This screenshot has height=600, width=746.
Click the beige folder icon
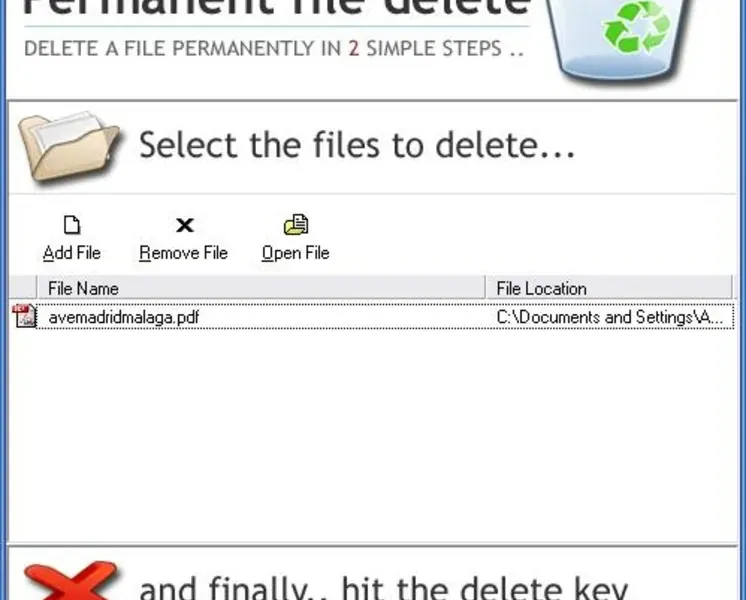(x=70, y=147)
